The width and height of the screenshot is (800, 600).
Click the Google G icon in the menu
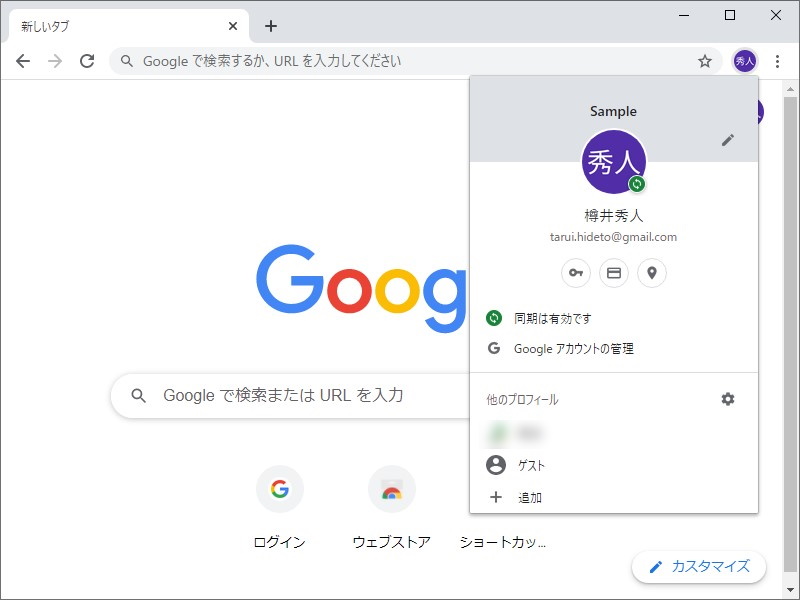pos(493,348)
